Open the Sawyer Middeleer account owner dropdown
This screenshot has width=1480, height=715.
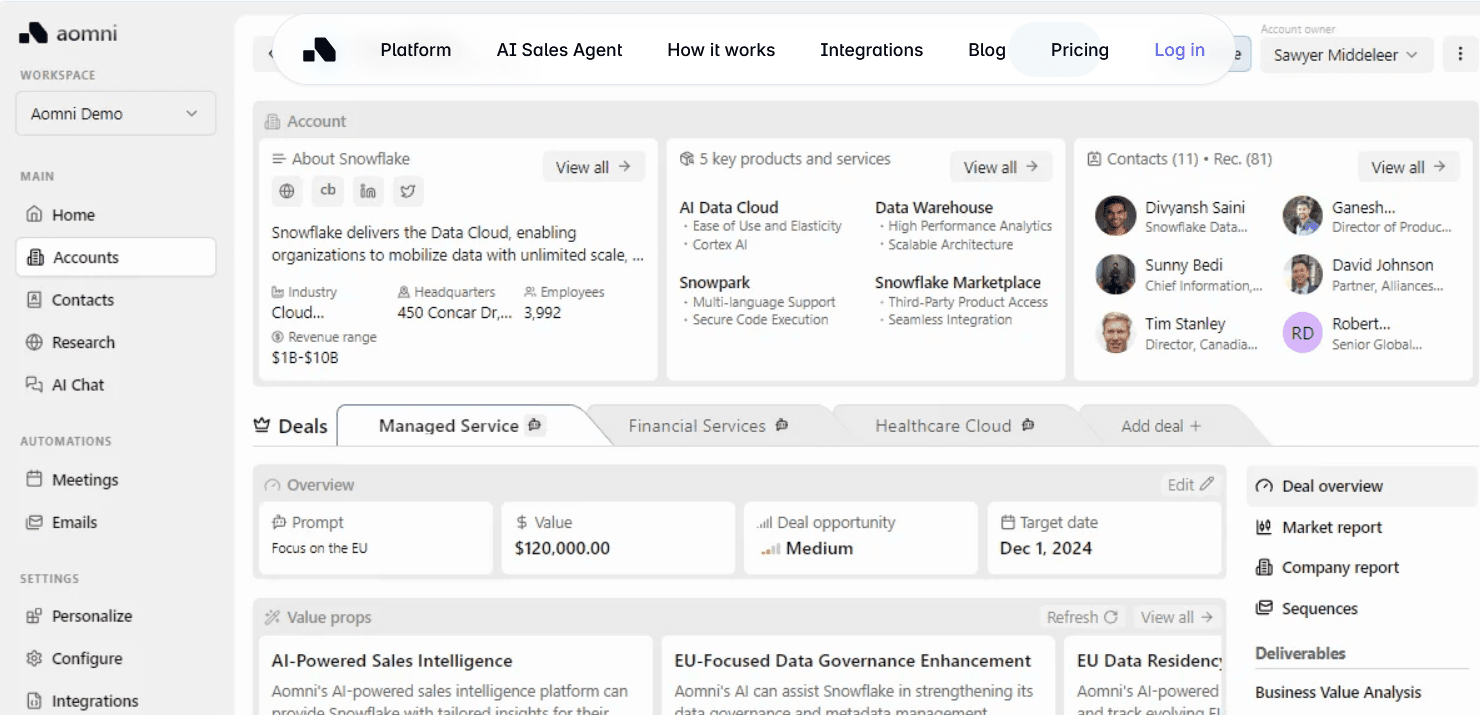tap(1345, 55)
